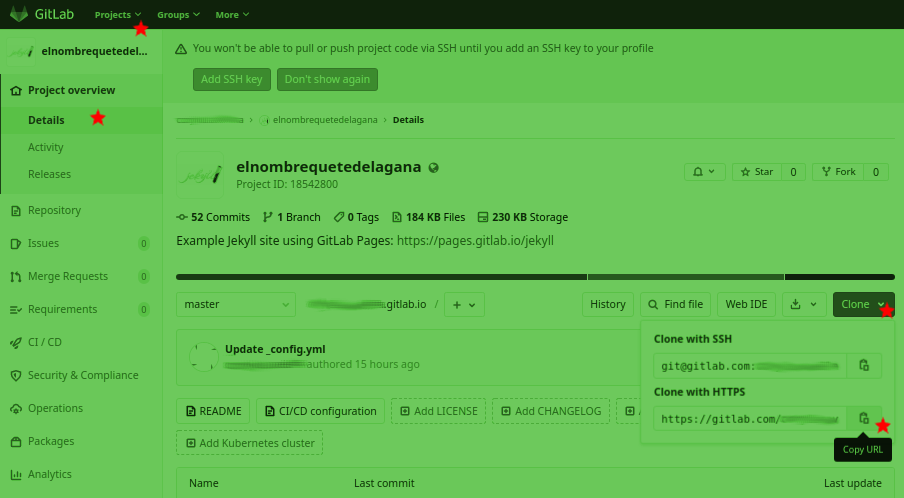Open the notification bell dropdown
Image resolution: width=904 pixels, height=498 pixels.
click(x=705, y=172)
